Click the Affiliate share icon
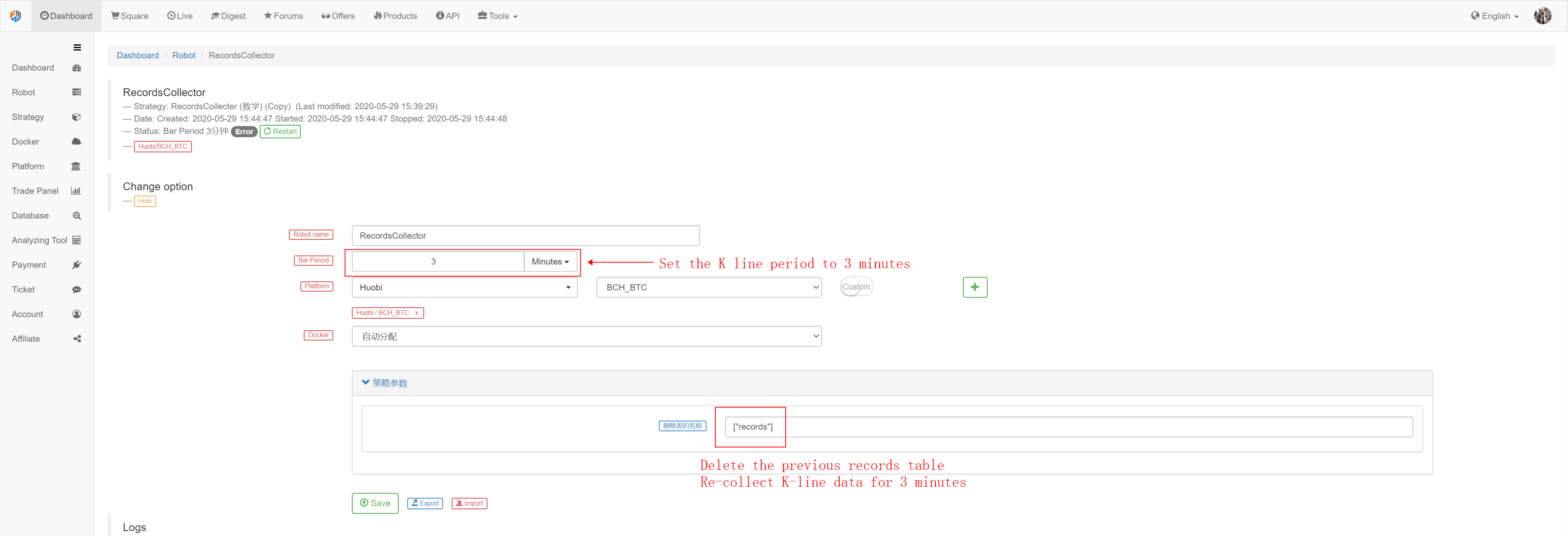1568x536 pixels. (x=77, y=339)
